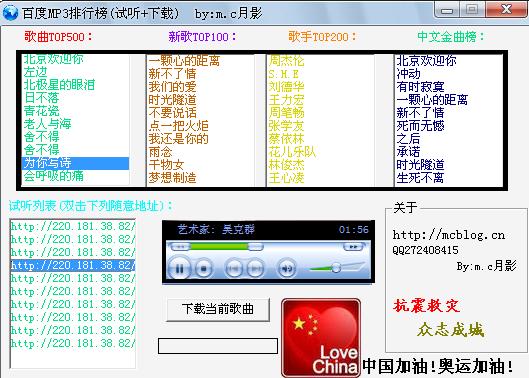Image resolution: width=529 pixels, height=378 pixels.
Task: Click the rewind button on seek bar
Action: point(180,247)
